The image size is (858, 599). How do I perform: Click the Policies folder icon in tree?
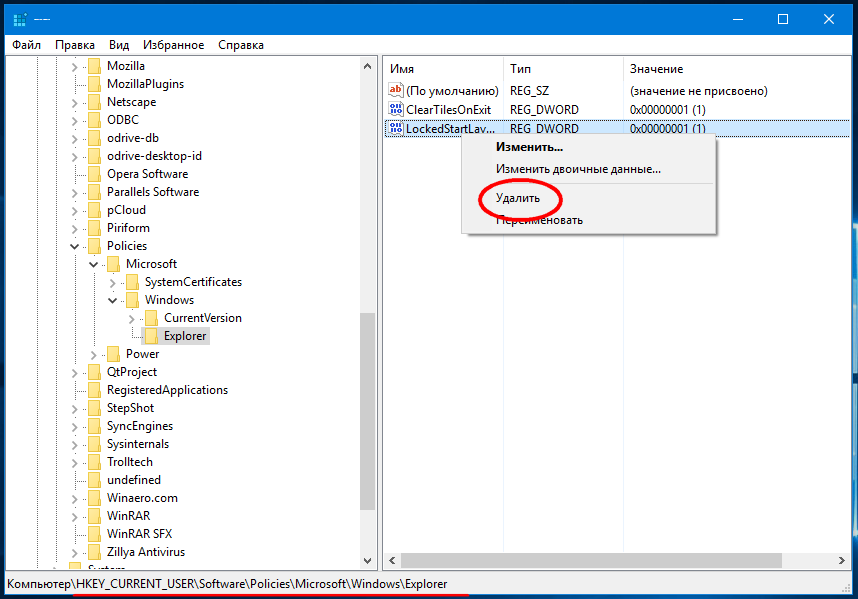pyautogui.click(x=94, y=246)
